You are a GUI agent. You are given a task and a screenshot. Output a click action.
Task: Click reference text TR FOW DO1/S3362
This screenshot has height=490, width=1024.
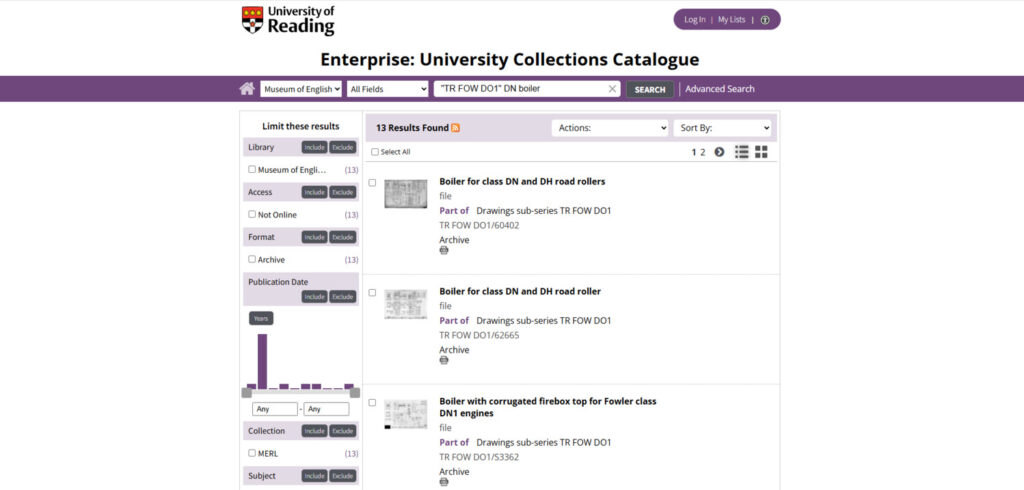point(479,457)
